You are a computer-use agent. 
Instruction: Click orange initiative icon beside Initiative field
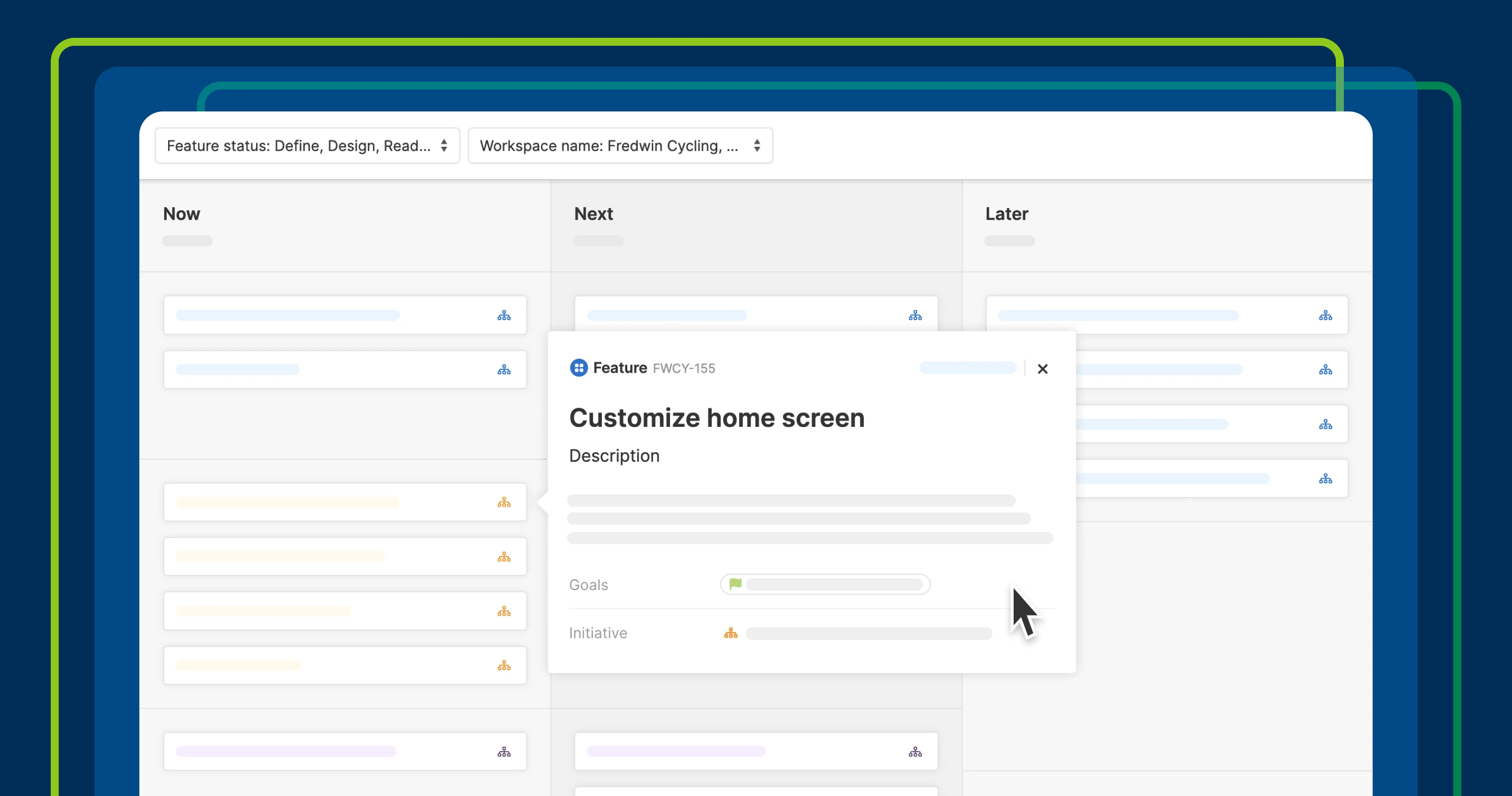click(x=730, y=633)
